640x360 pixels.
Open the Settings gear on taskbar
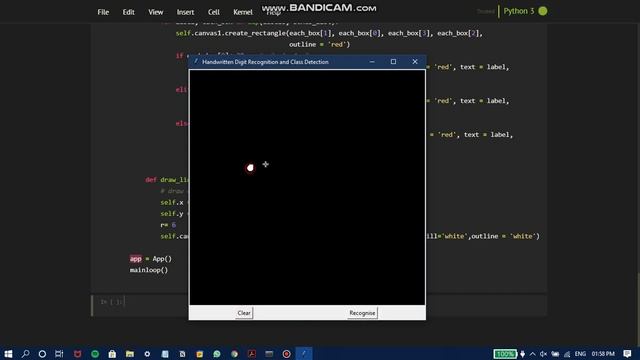[x=147, y=354]
